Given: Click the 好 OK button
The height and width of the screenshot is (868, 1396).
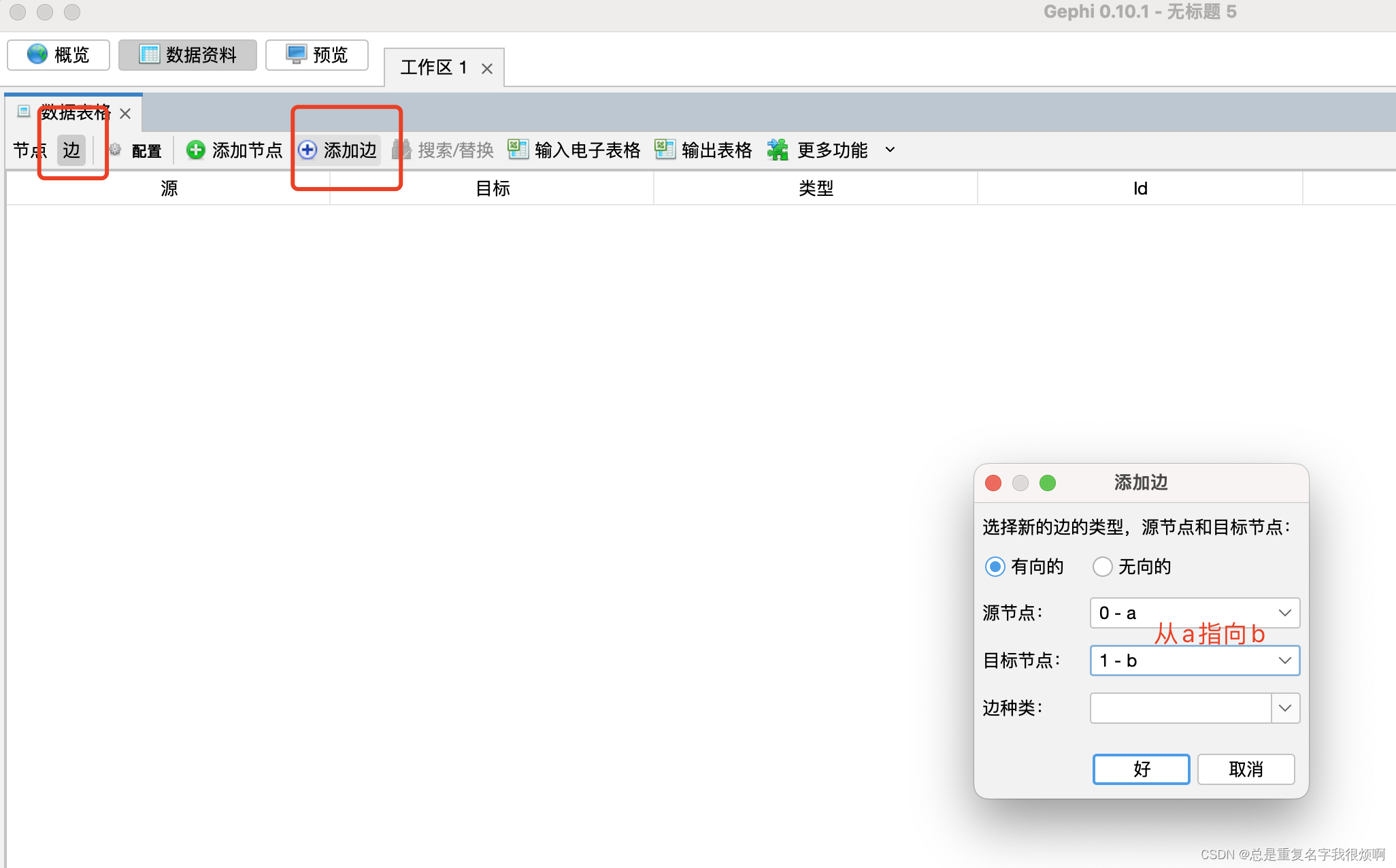Looking at the screenshot, I should (1141, 769).
